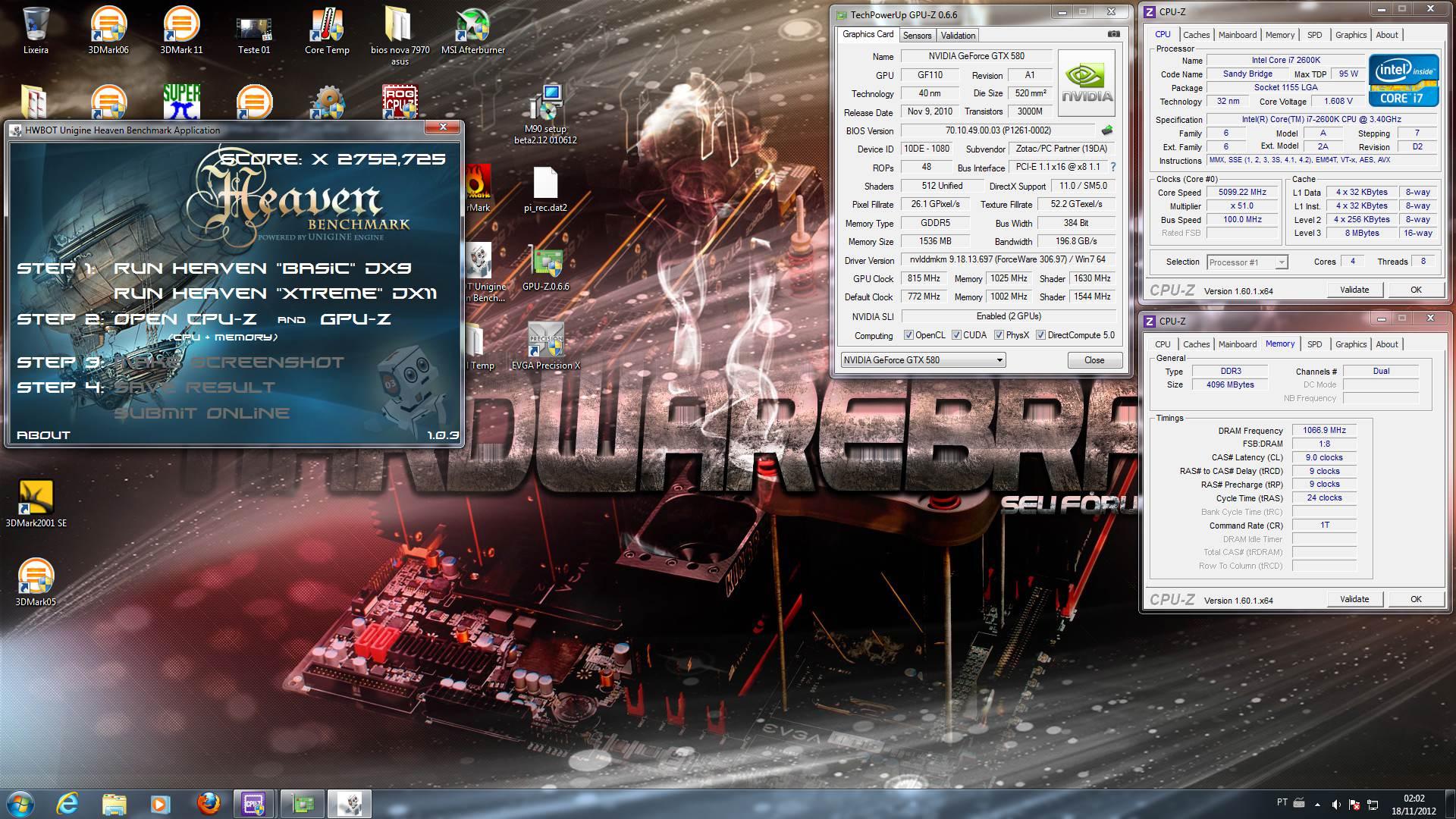Open Firefox from the taskbar
The width and height of the screenshot is (1456, 819).
click(207, 804)
